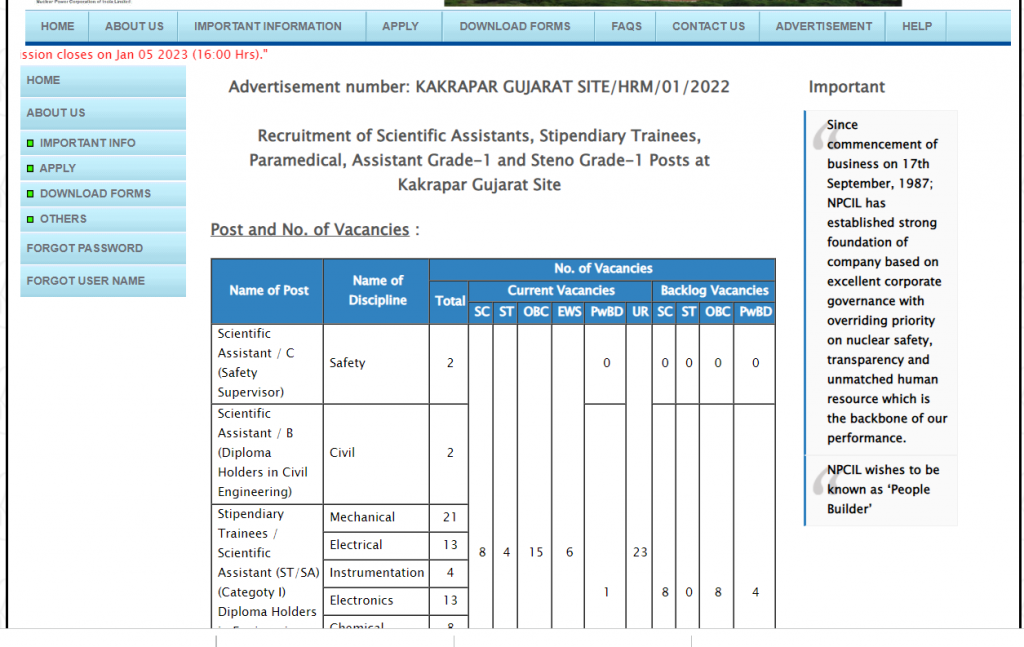This screenshot has width=1024, height=647.
Task: Click the green square icon beside DOWNLOAD FORMS
Action: pyautogui.click(x=31, y=193)
